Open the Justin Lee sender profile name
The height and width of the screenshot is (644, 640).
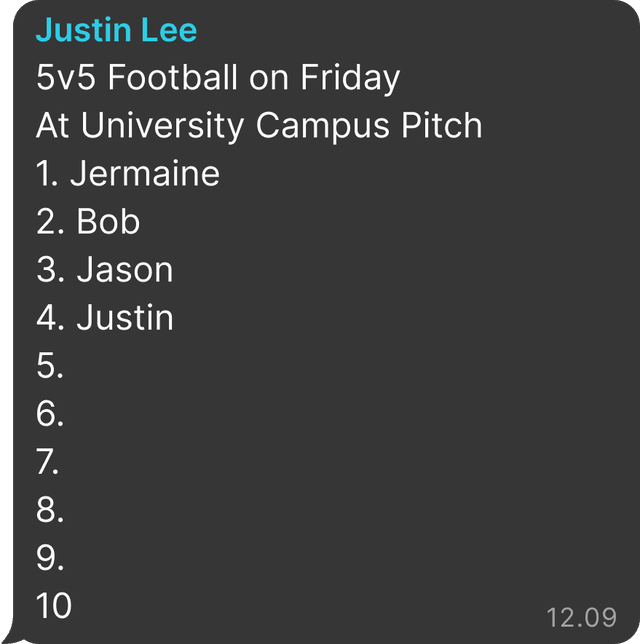point(116,30)
